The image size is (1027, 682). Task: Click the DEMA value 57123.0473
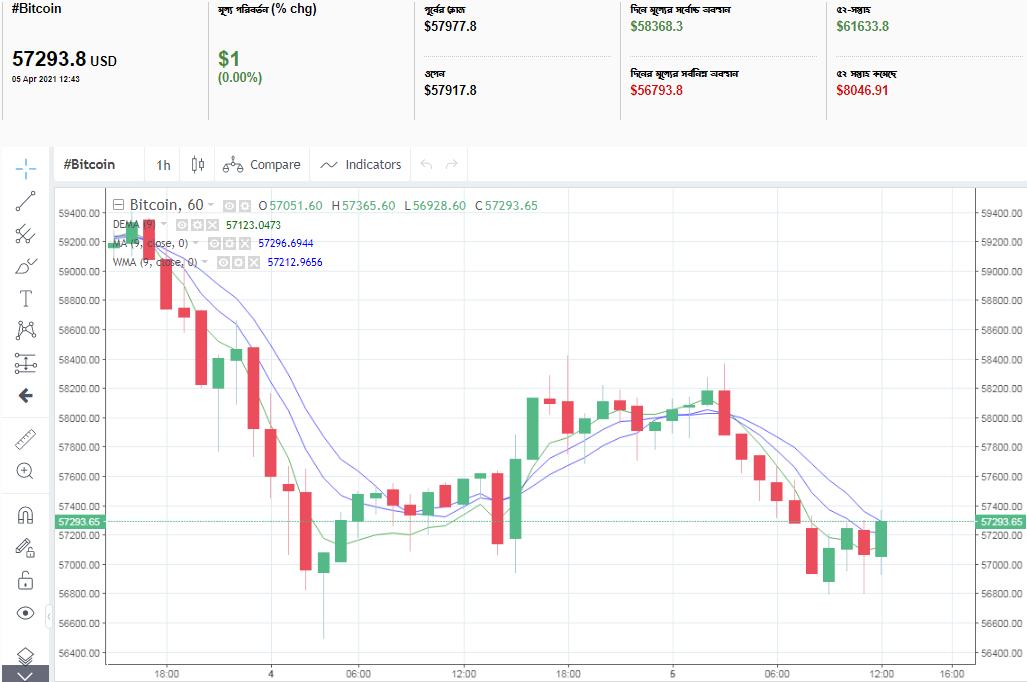tap(253, 225)
